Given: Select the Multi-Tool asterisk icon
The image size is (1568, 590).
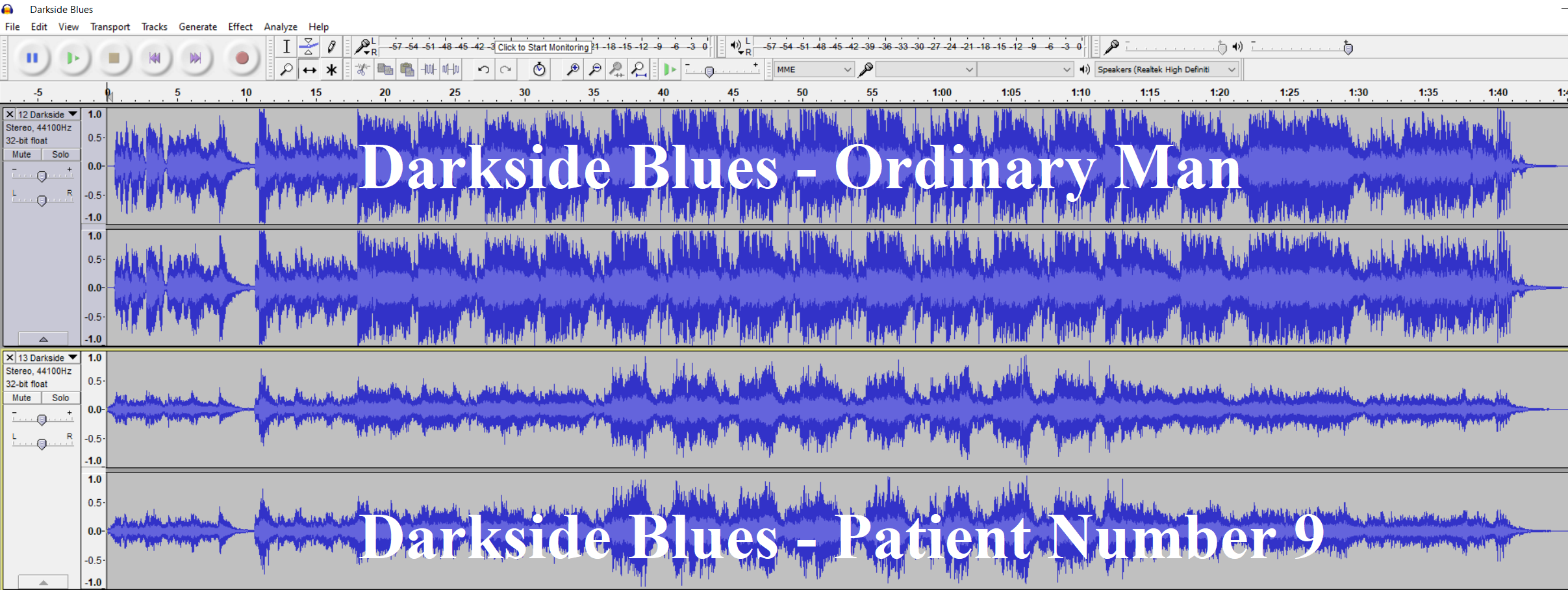Looking at the screenshot, I should pos(331,70).
